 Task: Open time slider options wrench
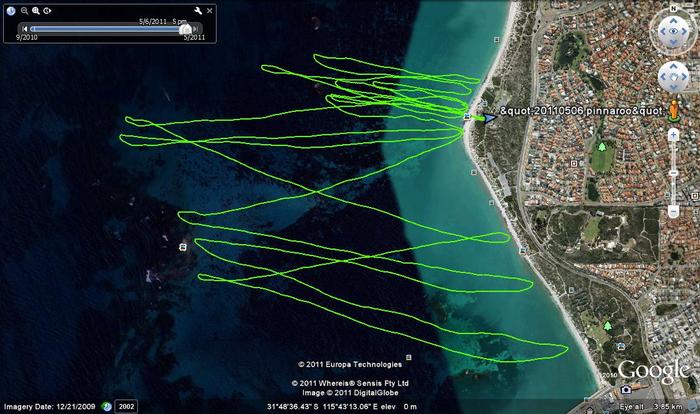(x=199, y=11)
